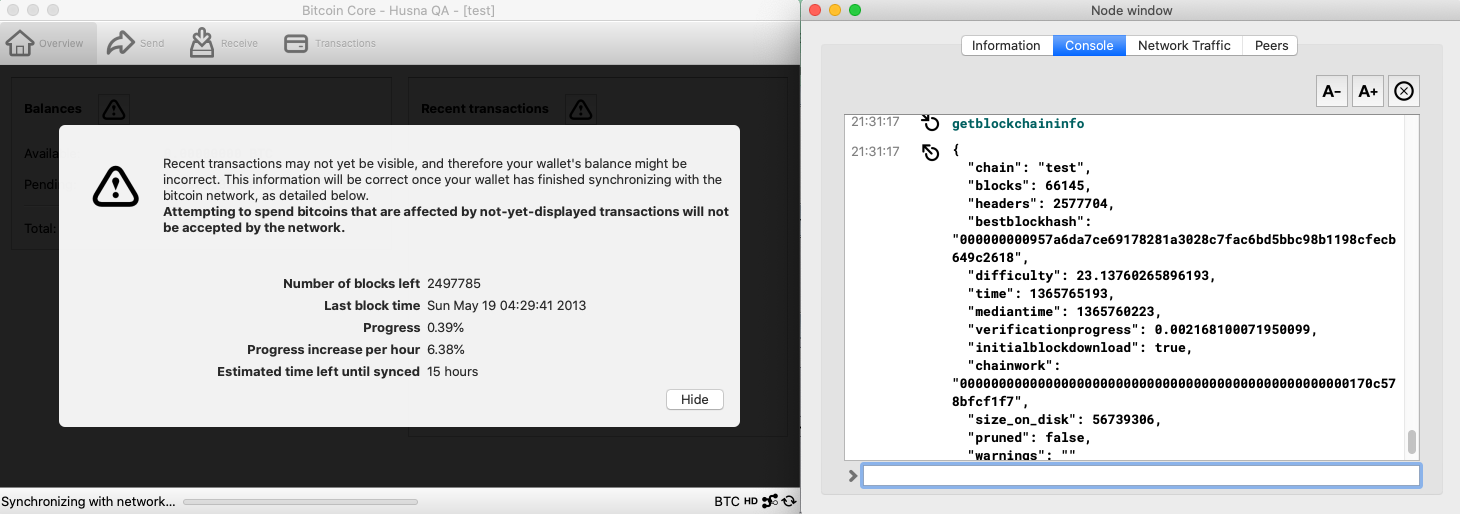The width and height of the screenshot is (1460, 514).
Task: Click the console scrollbar thumb
Action: (x=1412, y=442)
